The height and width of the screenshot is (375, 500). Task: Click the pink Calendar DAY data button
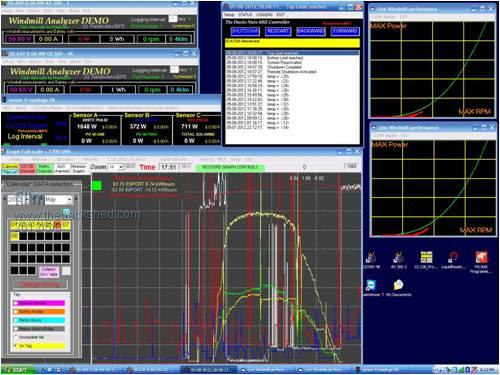click(x=49, y=271)
